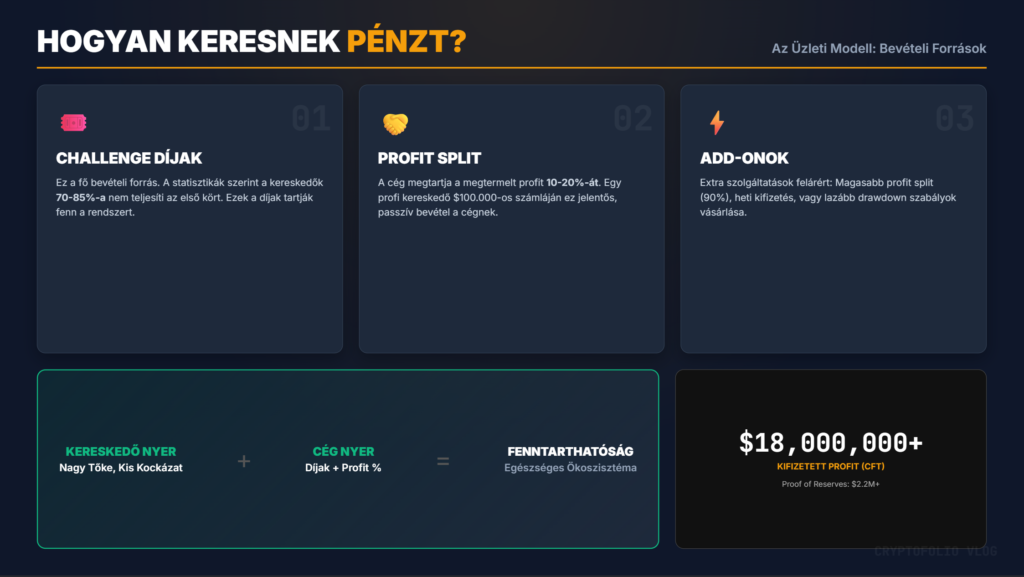Select the PROFIT SPLIT heading

pyautogui.click(x=429, y=158)
